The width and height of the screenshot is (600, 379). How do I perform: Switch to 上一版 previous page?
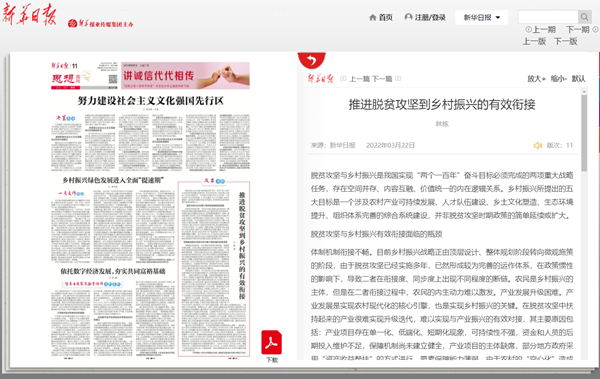534,41
